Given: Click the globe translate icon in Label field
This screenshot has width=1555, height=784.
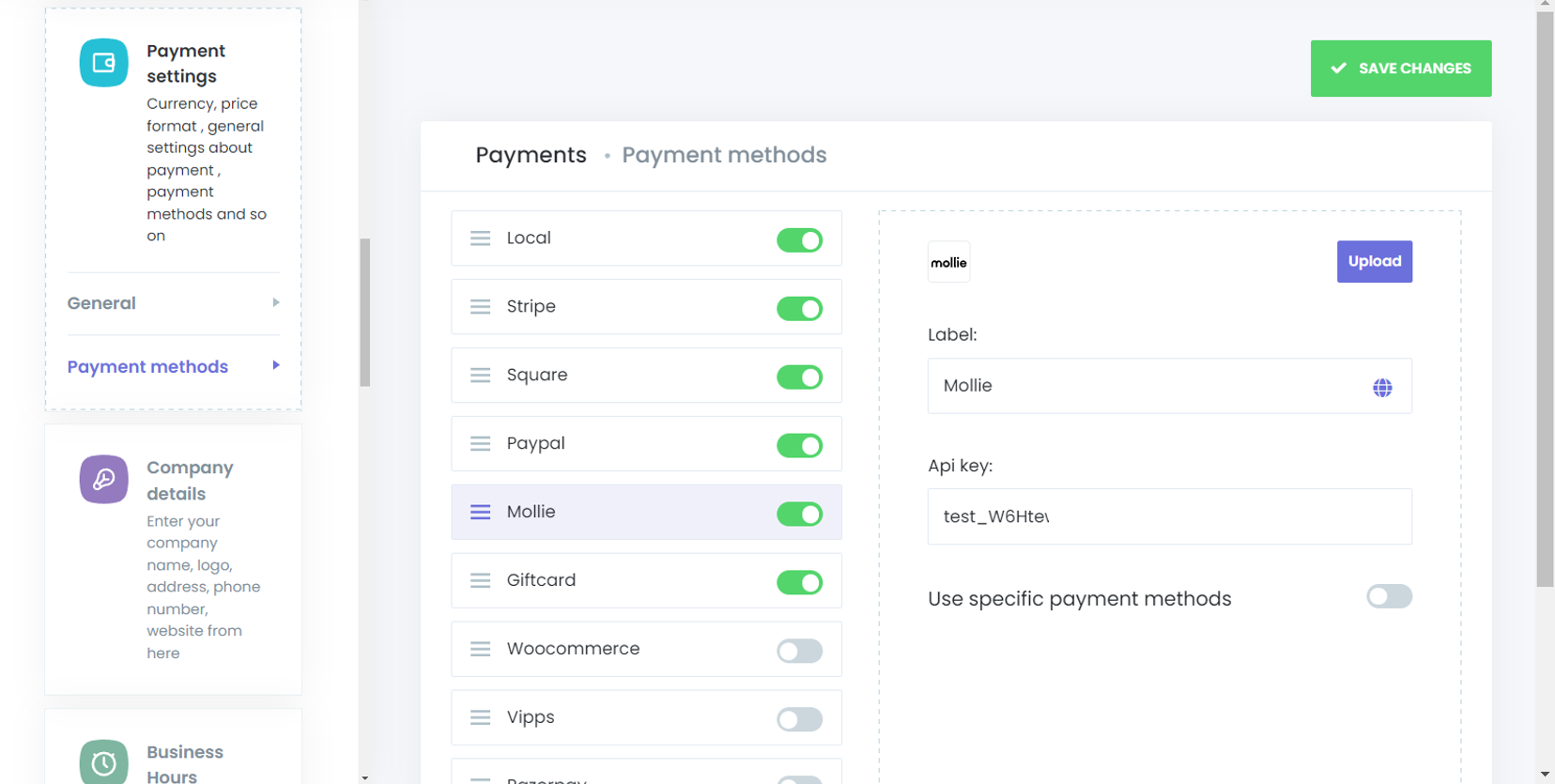Looking at the screenshot, I should pyautogui.click(x=1382, y=387).
